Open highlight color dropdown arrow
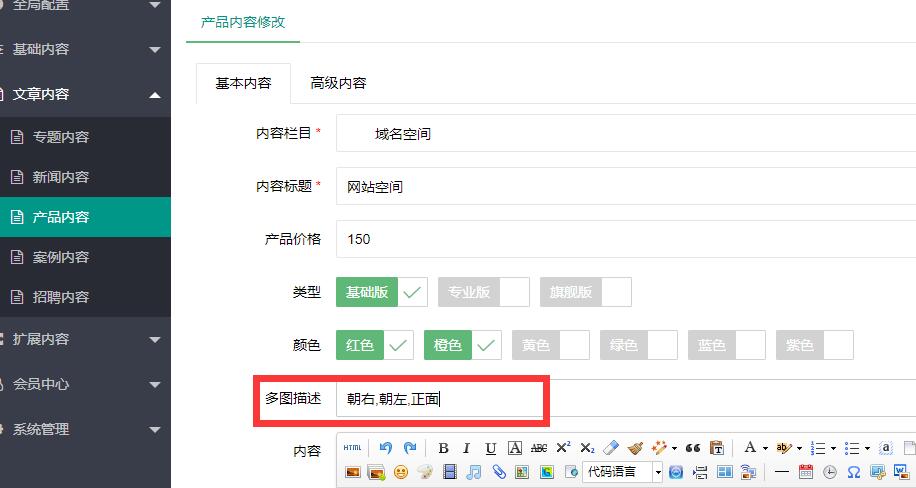The height and width of the screenshot is (488, 916). pyautogui.click(x=799, y=448)
